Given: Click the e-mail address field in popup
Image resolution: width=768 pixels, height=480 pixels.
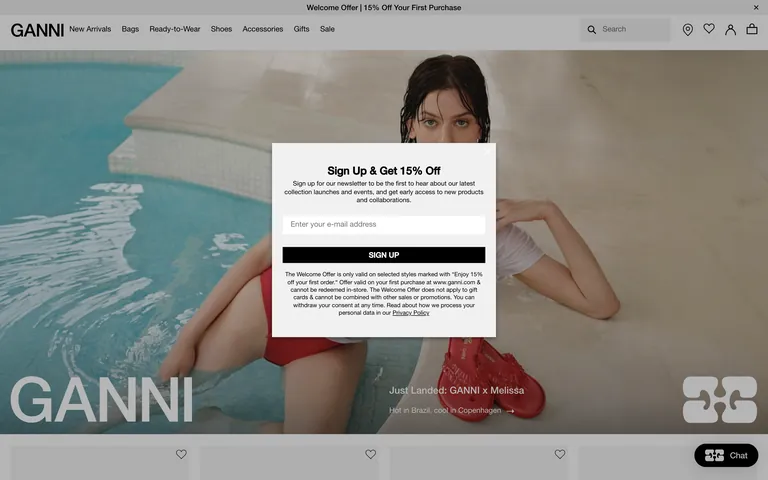Looking at the screenshot, I should [x=384, y=224].
